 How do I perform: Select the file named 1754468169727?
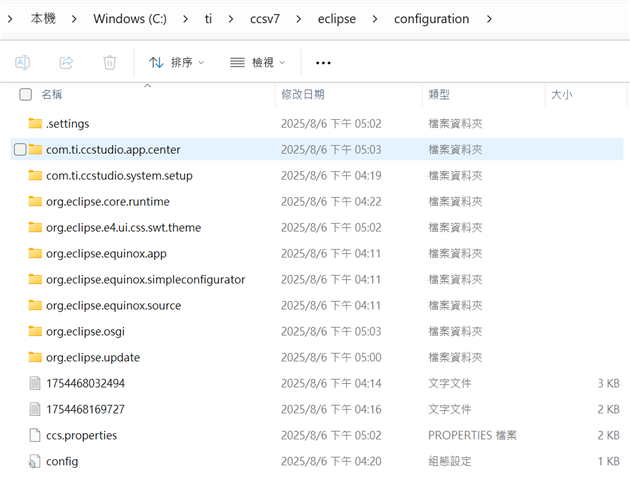85,409
